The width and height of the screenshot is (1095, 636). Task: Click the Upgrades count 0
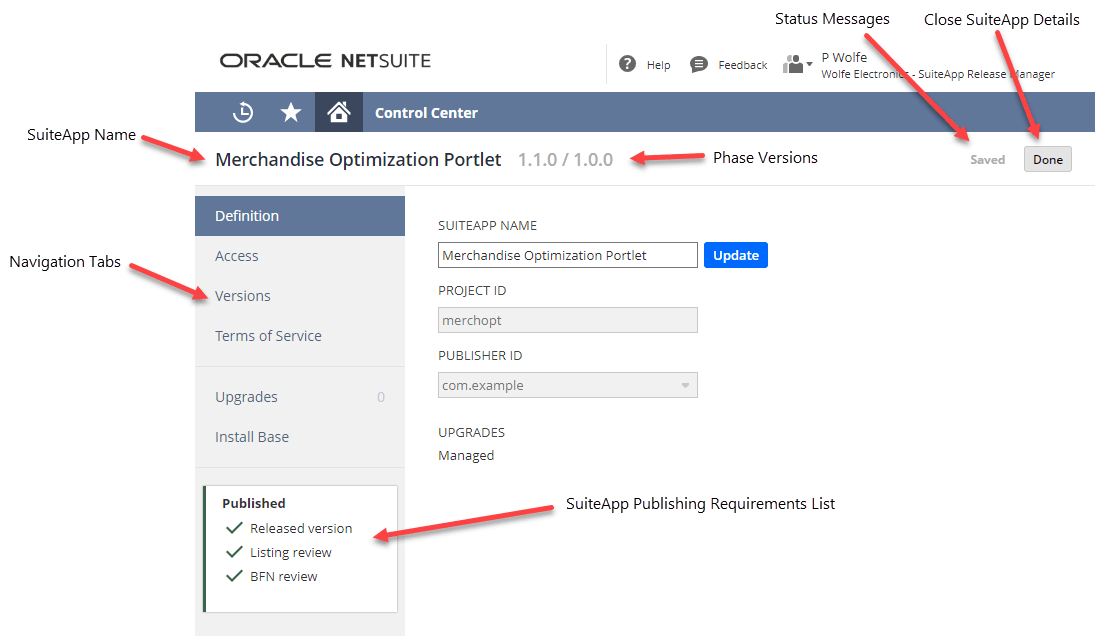pos(381,397)
